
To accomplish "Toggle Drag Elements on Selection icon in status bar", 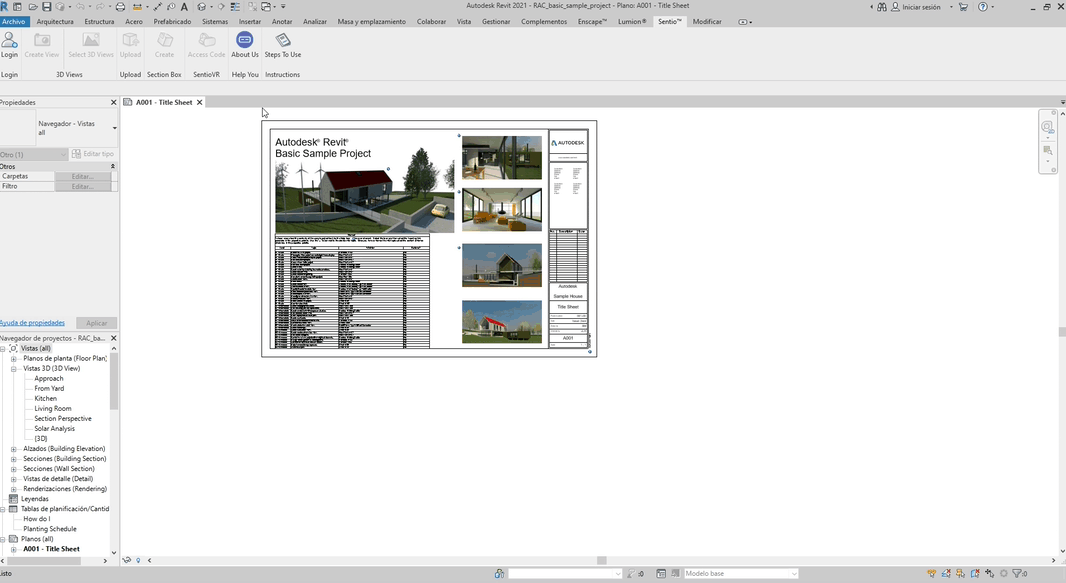I will [989, 573].
